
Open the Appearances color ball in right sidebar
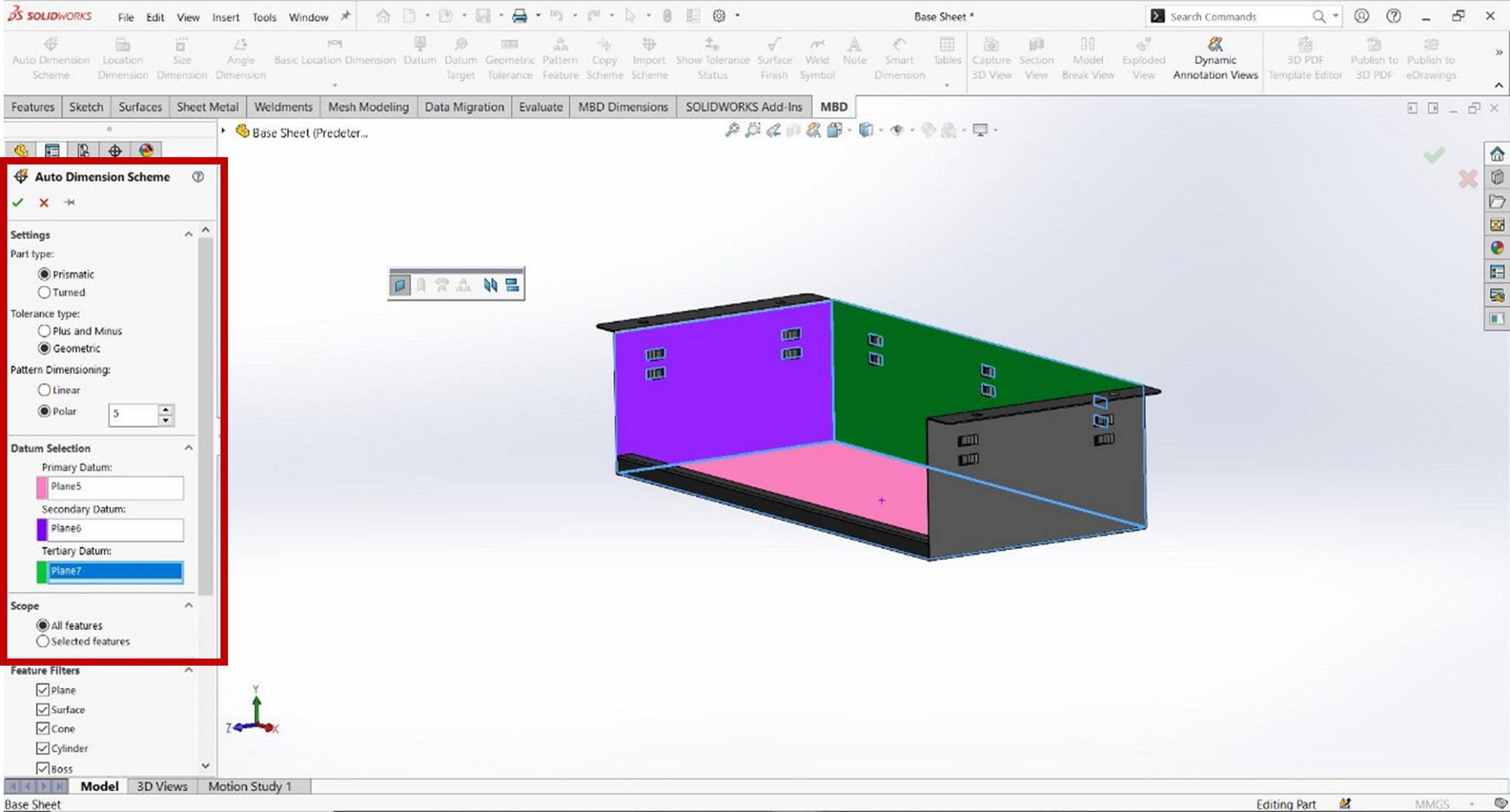tap(1496, 248)
